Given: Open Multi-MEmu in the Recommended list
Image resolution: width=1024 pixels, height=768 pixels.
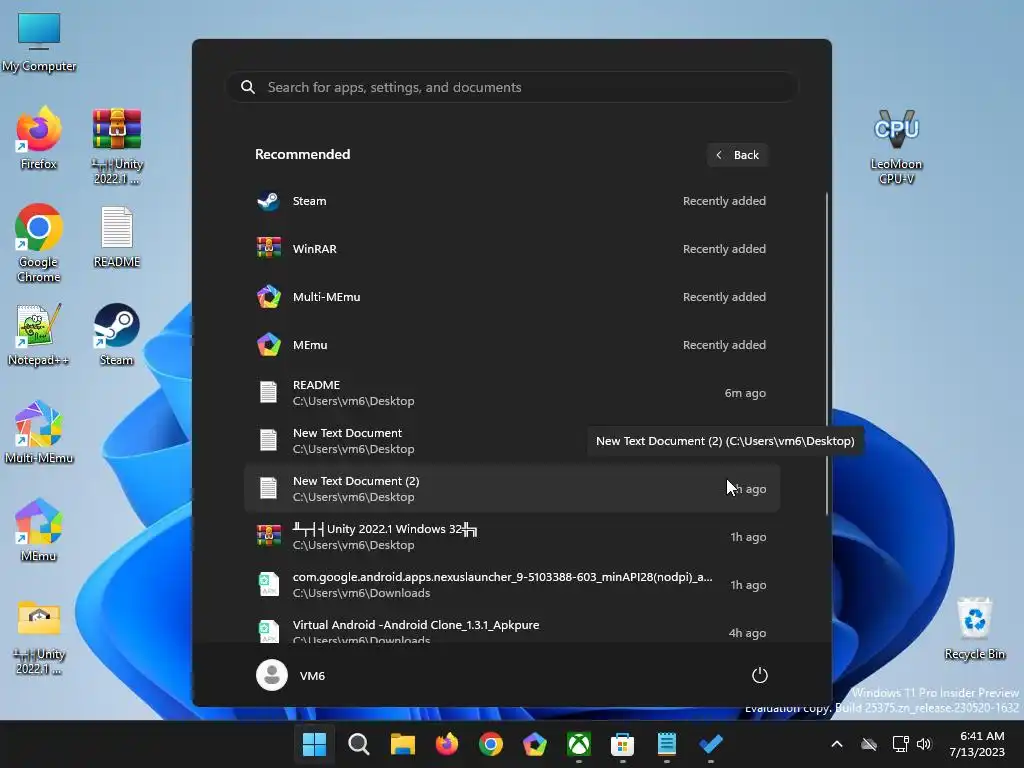Looking at the screenshot, I should pyautogui.click(x=511, y=297).
